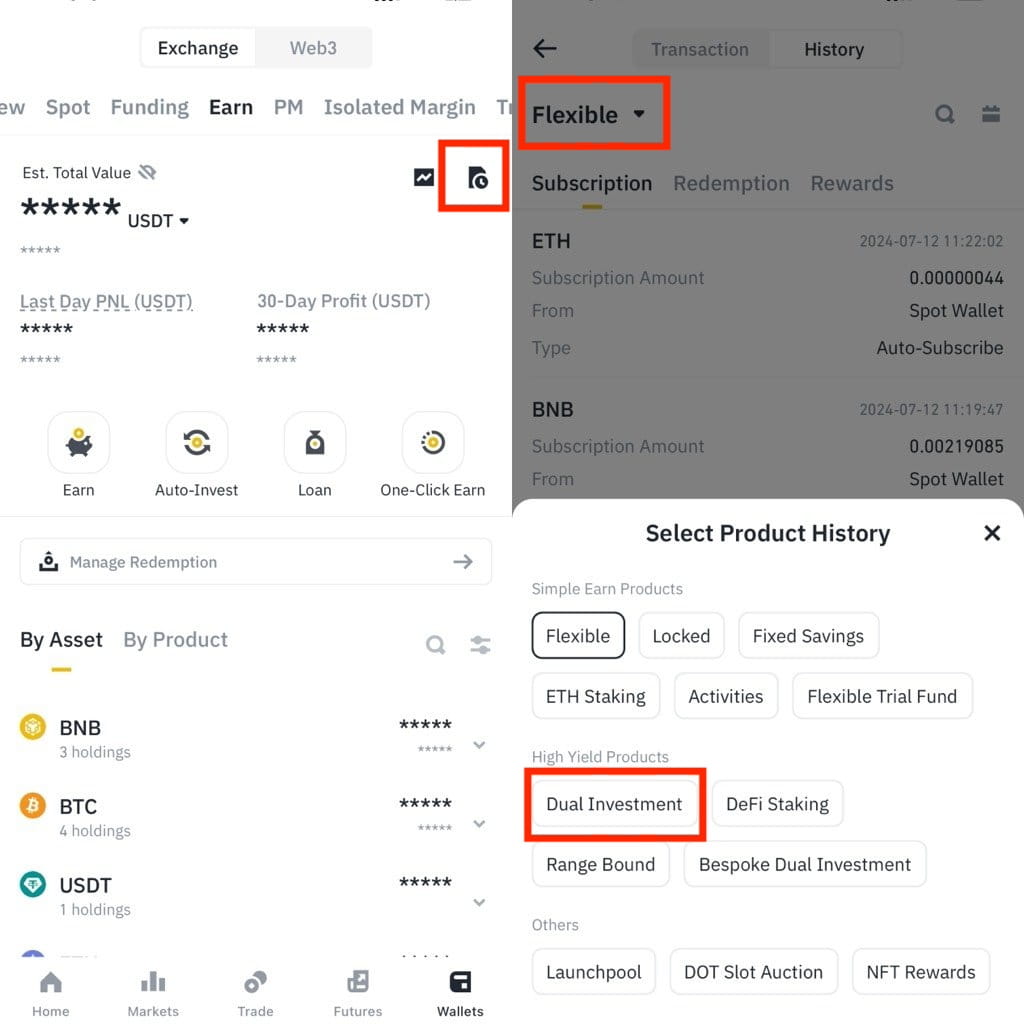The height and width of the screenshot is (1024, 1024).
Task: Tap the One-Click Earn icon
Action: tap(433, 443)
